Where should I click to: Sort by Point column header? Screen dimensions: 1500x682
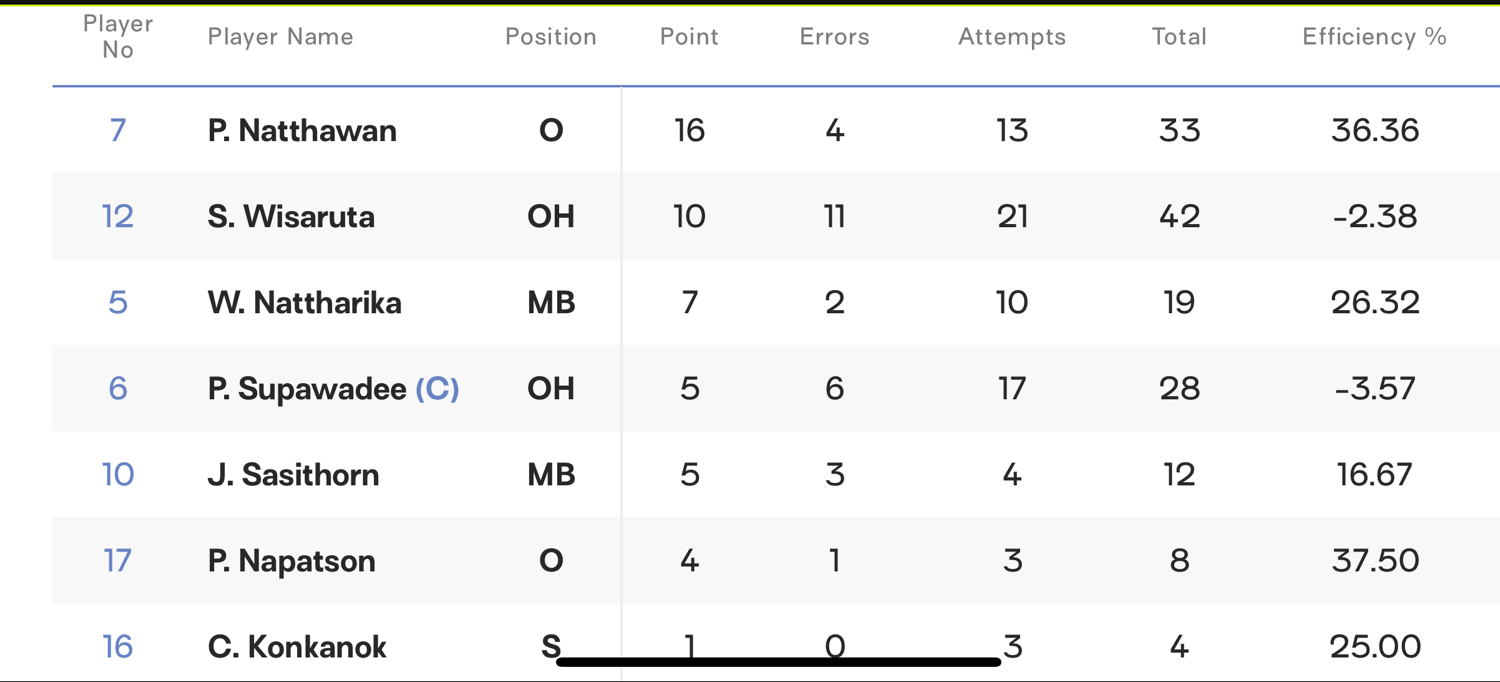(689, 37)
